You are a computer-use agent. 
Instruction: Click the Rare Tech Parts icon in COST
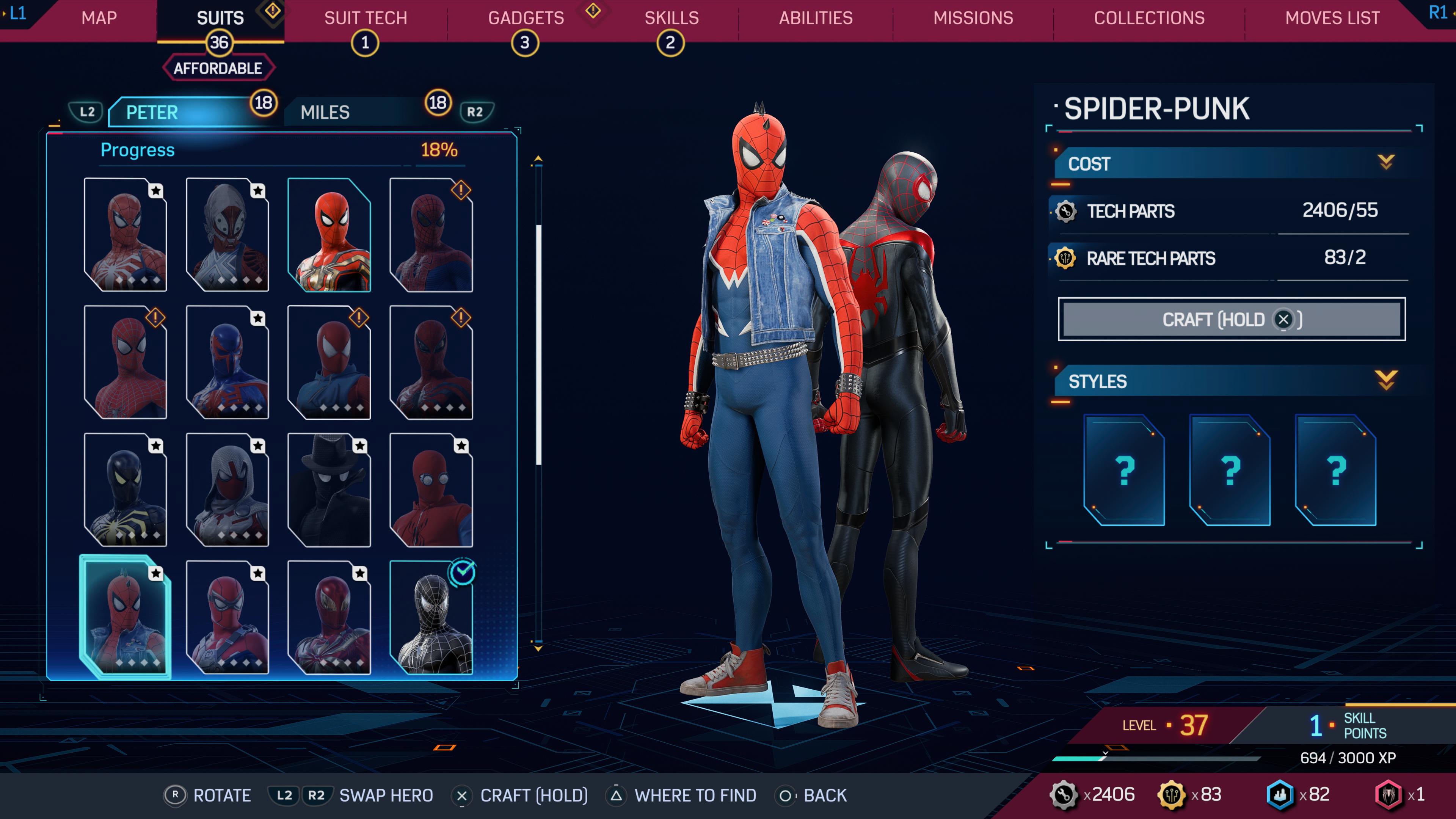(1065, 258)
